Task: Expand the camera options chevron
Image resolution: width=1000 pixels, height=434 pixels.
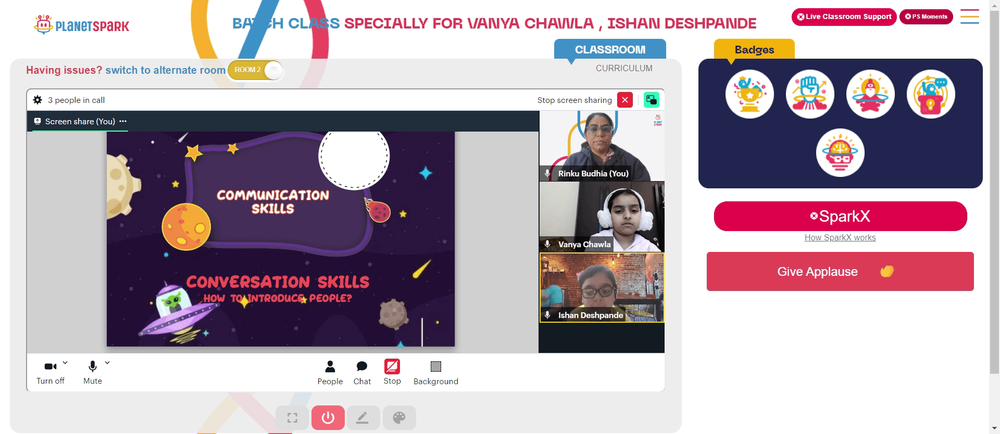Action: [65, 363]
